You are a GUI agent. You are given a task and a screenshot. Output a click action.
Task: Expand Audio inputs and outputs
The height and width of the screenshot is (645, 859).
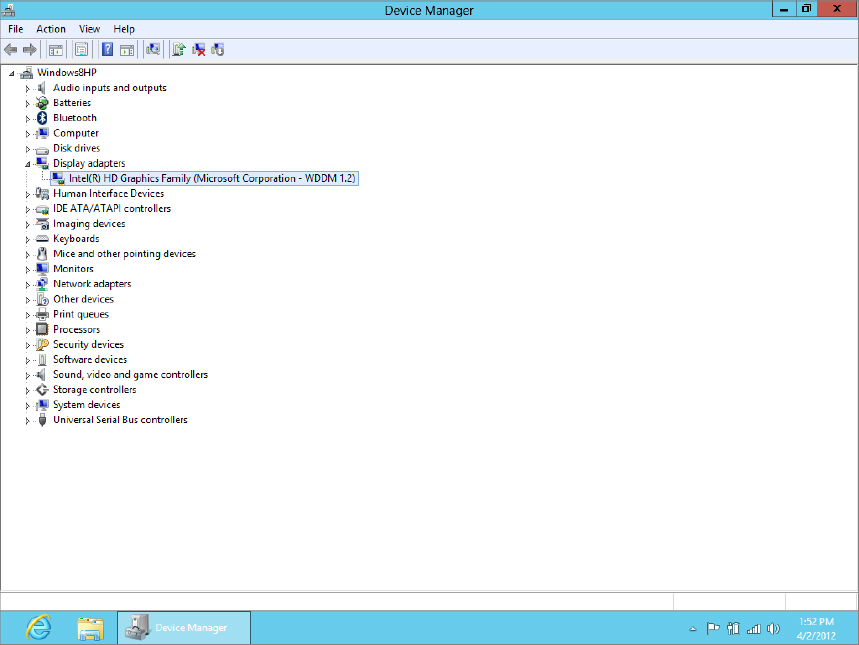[27, 88]
